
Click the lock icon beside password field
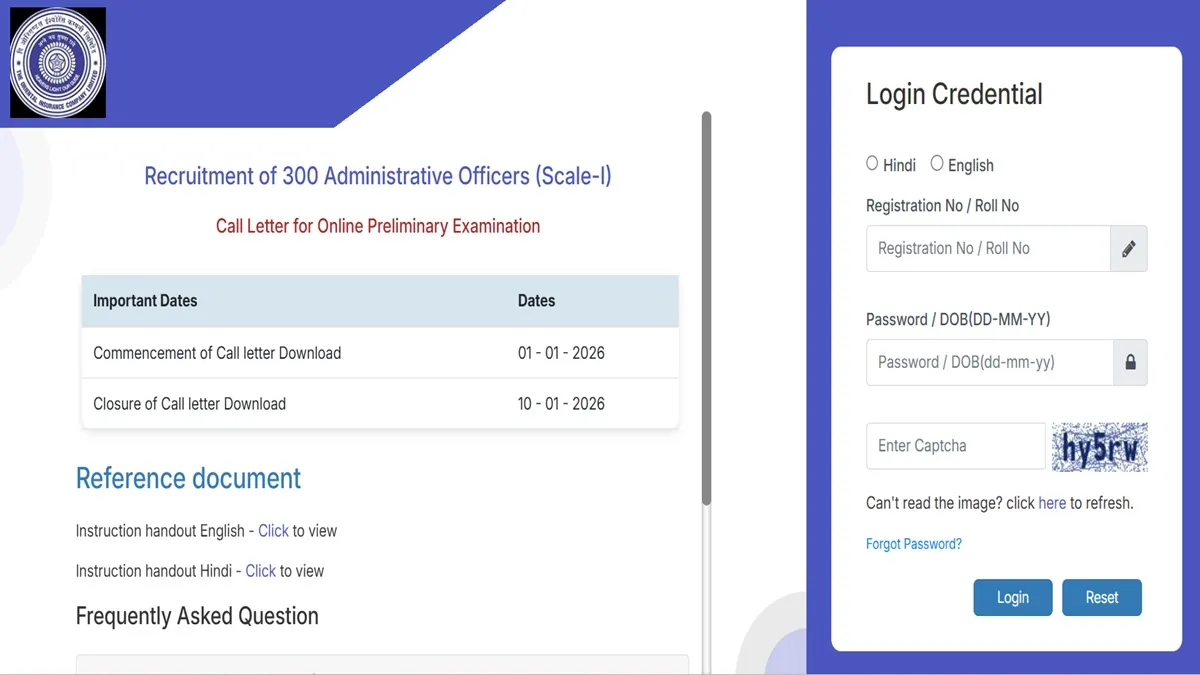click(1130, 363)
